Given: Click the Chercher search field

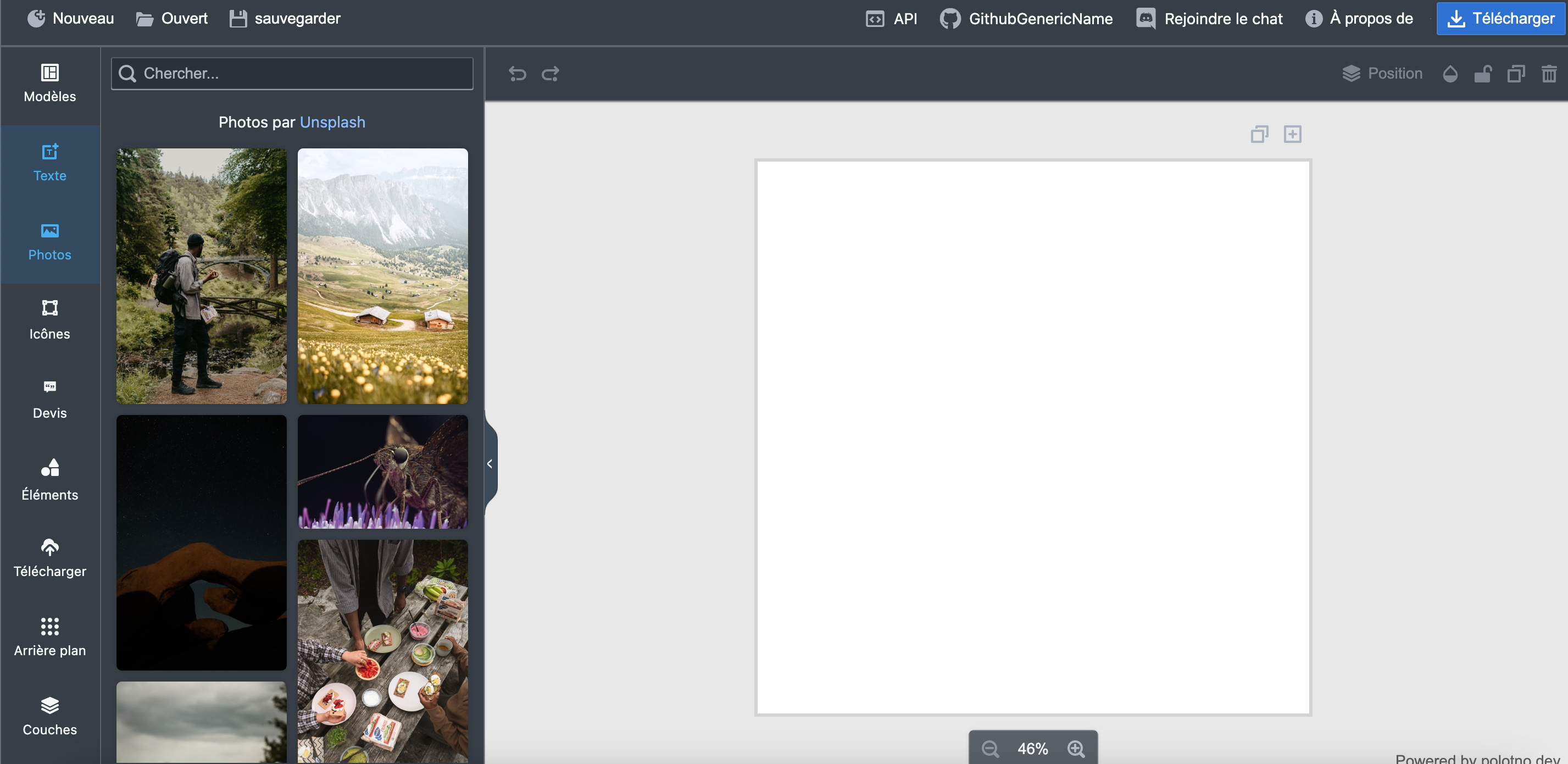Looking at the screenshot, I should pyautogui.click(x=292, y=74).
